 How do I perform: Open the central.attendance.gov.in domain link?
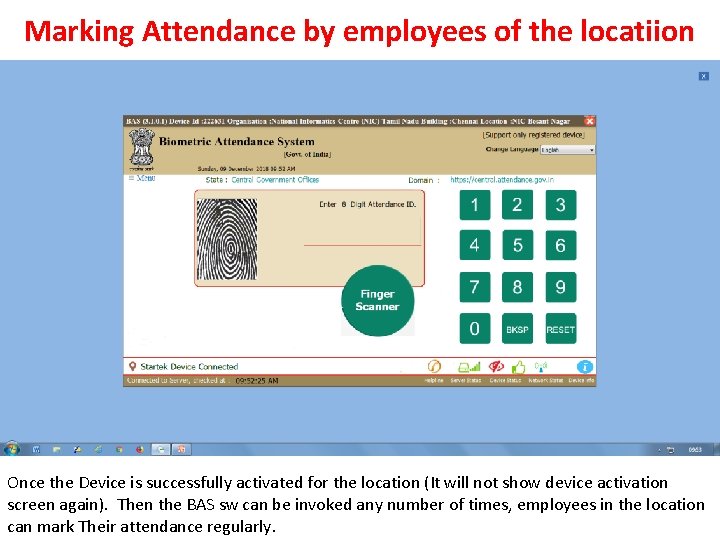tap(502, 180)
